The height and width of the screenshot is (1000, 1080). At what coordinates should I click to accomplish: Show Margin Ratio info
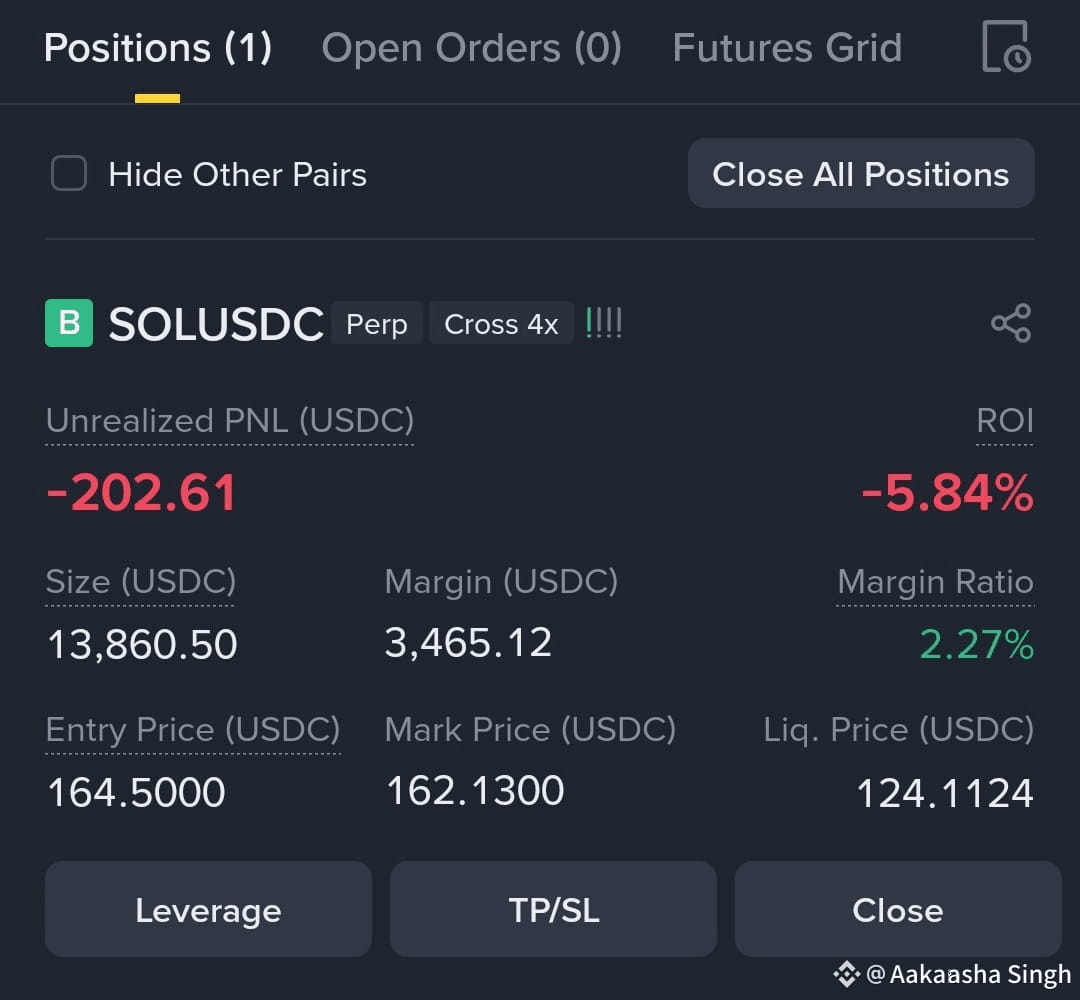tap(935, 582)
